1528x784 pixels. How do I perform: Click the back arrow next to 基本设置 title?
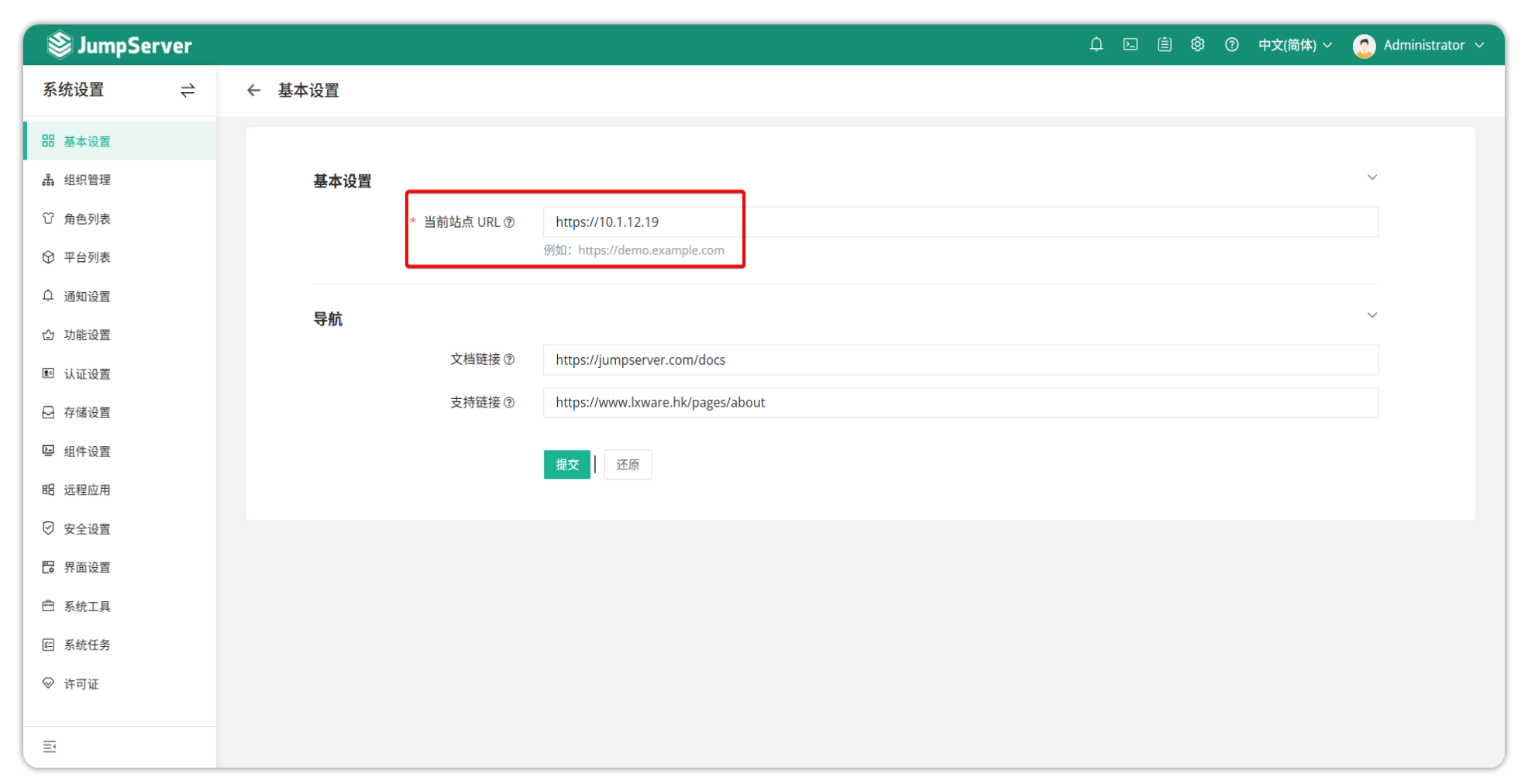[x=253, y=91]
